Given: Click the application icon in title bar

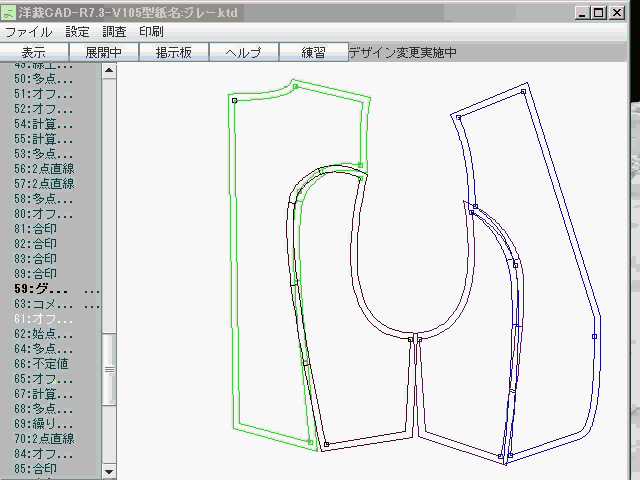Looking at the screenshot, I should click(x=8, y=13).
